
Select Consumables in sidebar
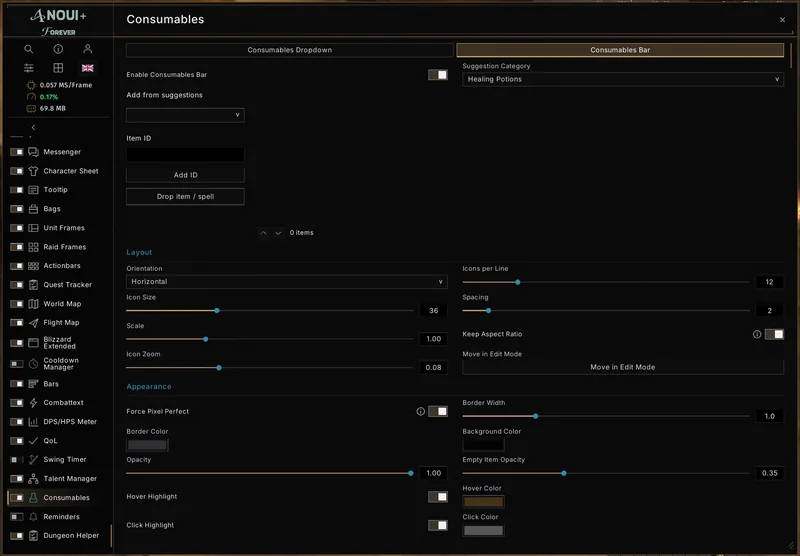click(x=66, y=498)
